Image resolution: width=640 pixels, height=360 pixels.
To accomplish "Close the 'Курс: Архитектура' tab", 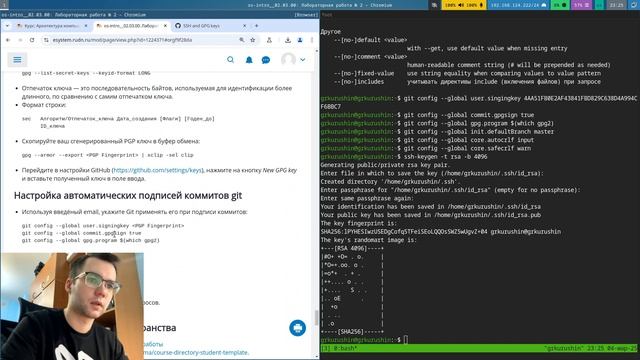I will coord(86,26).
